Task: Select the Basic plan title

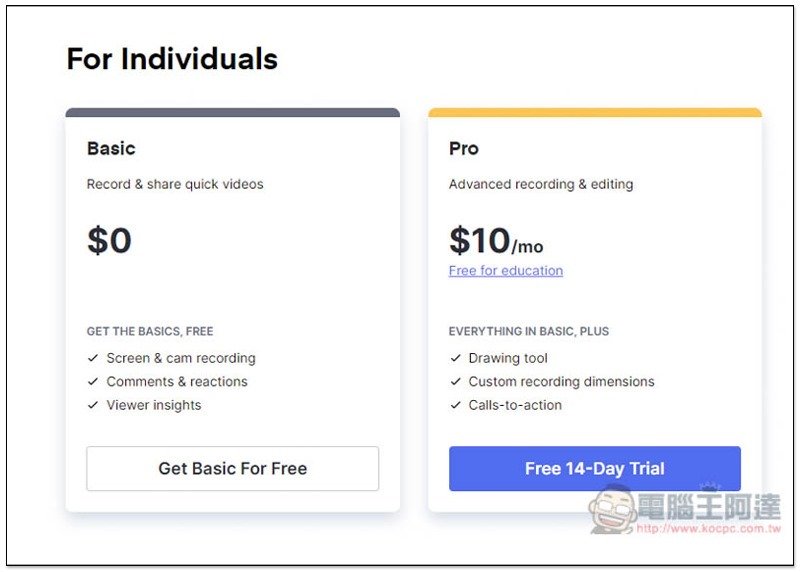Action: 111,149
